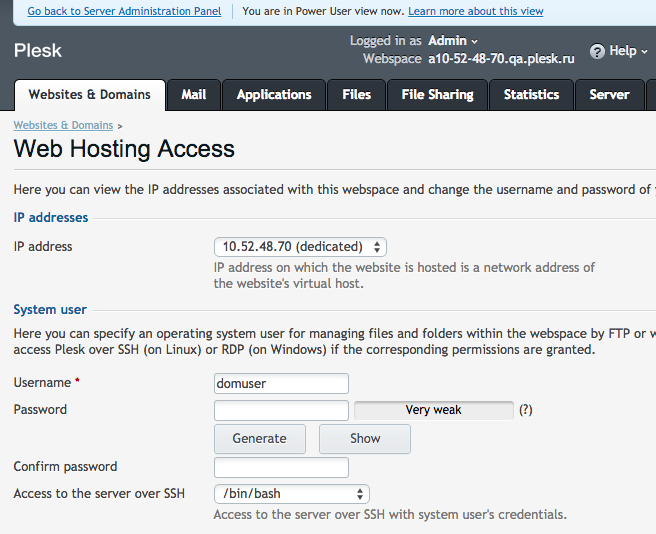Click the Plesk logo
The width and height of the screenshot is (656, 534).
click(38, 51)
